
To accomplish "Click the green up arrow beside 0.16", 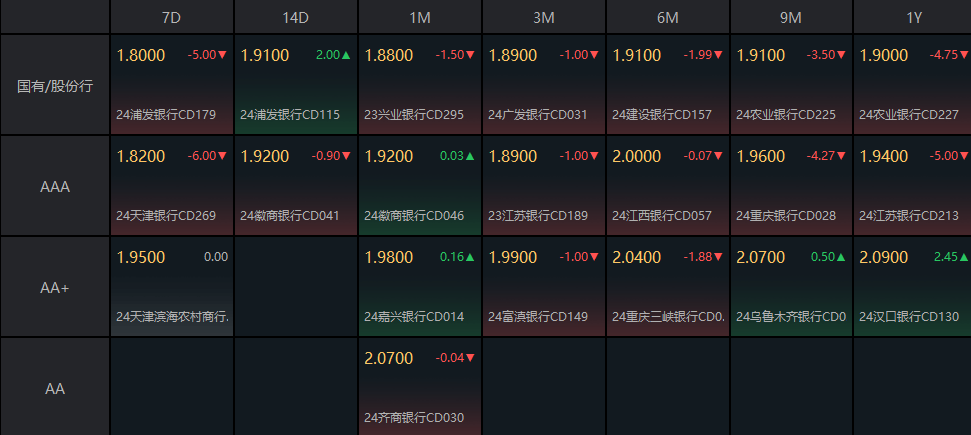I will point(470,257).
